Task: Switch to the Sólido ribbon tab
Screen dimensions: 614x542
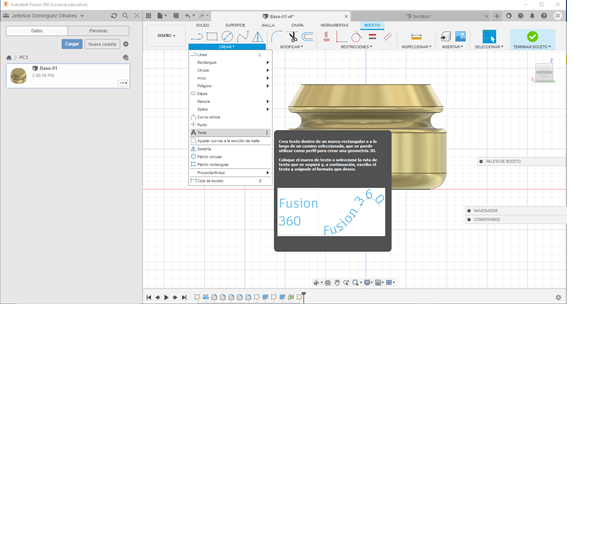Action: click(202, 25)
